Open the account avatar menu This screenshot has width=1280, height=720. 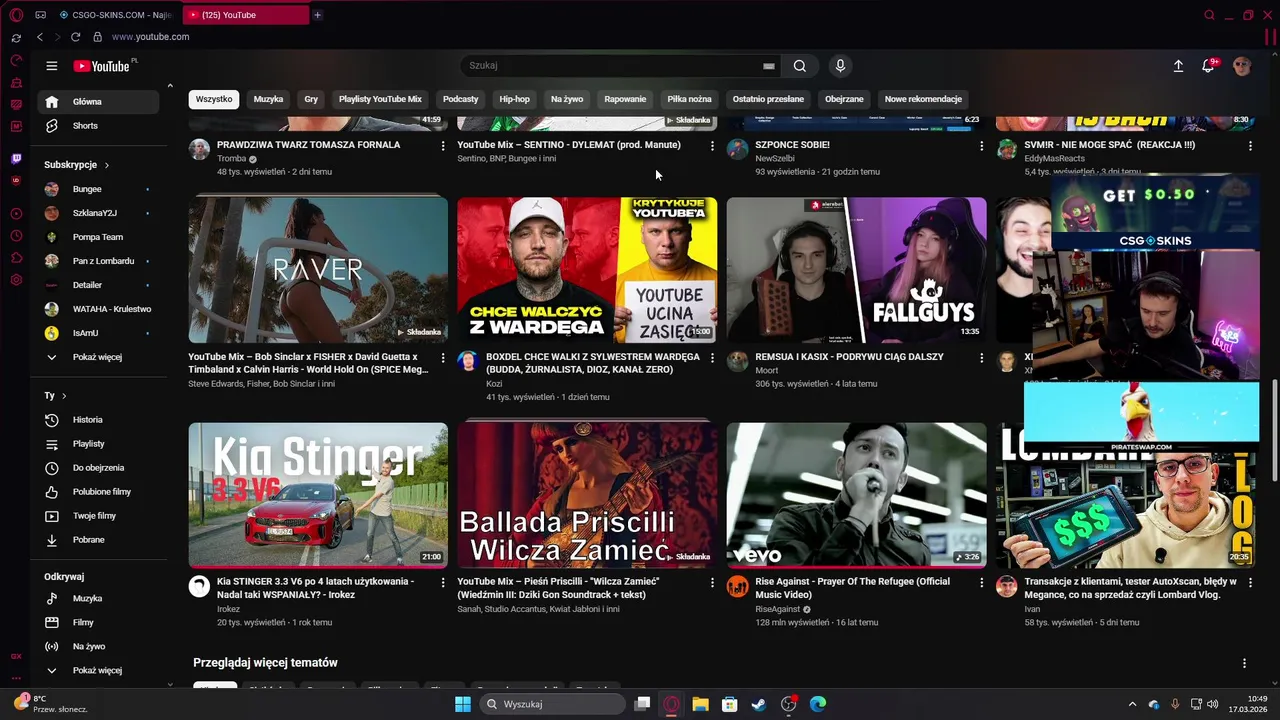click(1242, 66)
